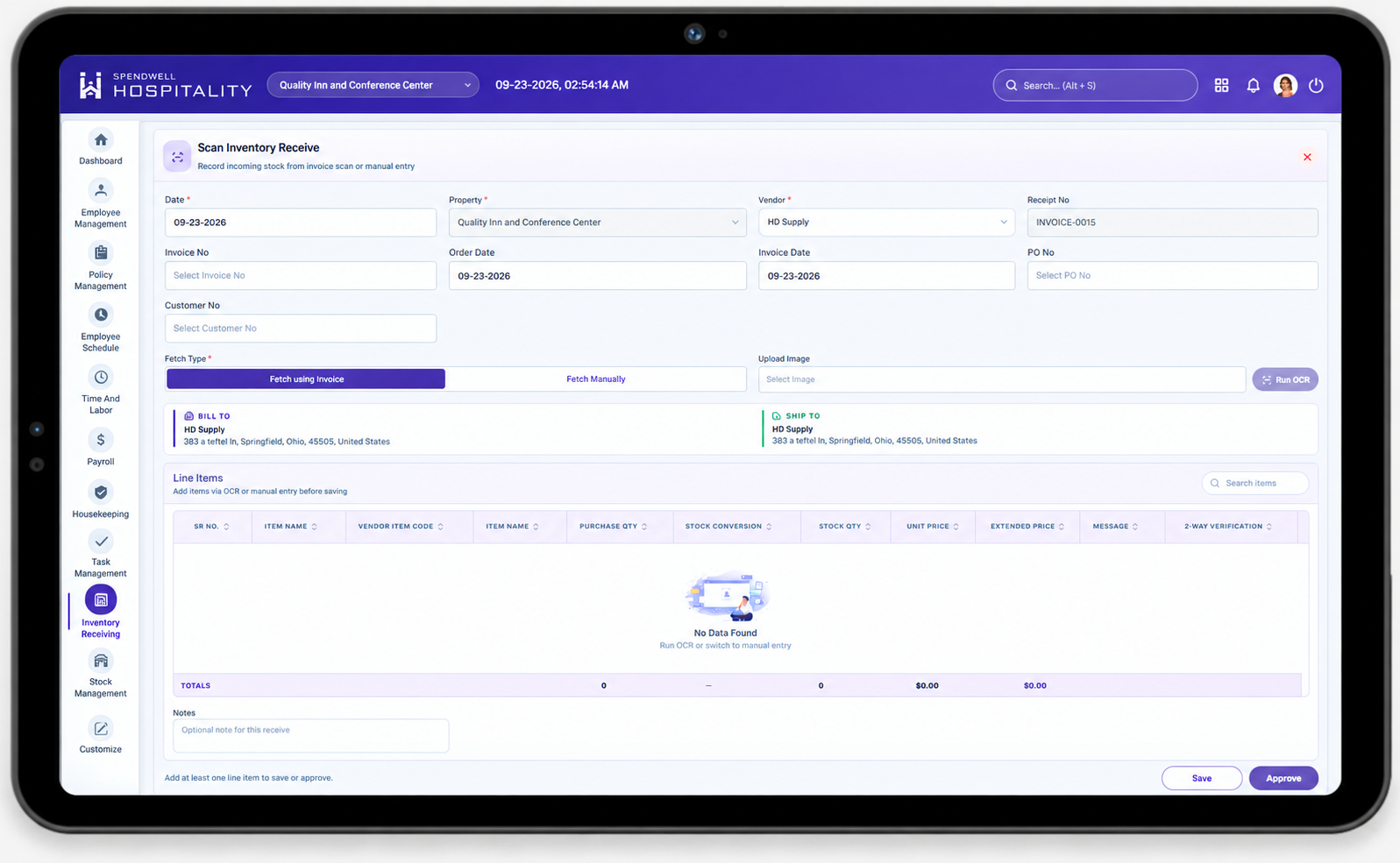Click the Save button
The height and width of the screenshot is (863, 1400).
tap(1202, 778)
